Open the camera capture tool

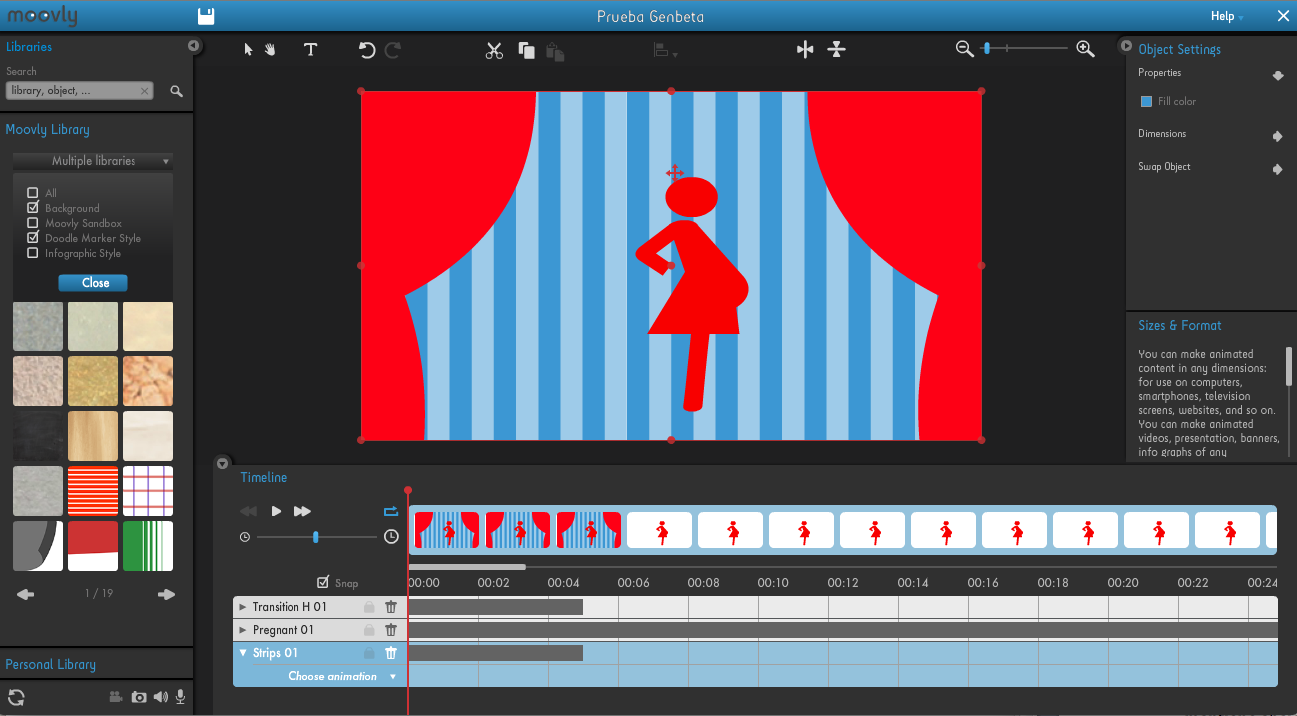pos(138,697)
